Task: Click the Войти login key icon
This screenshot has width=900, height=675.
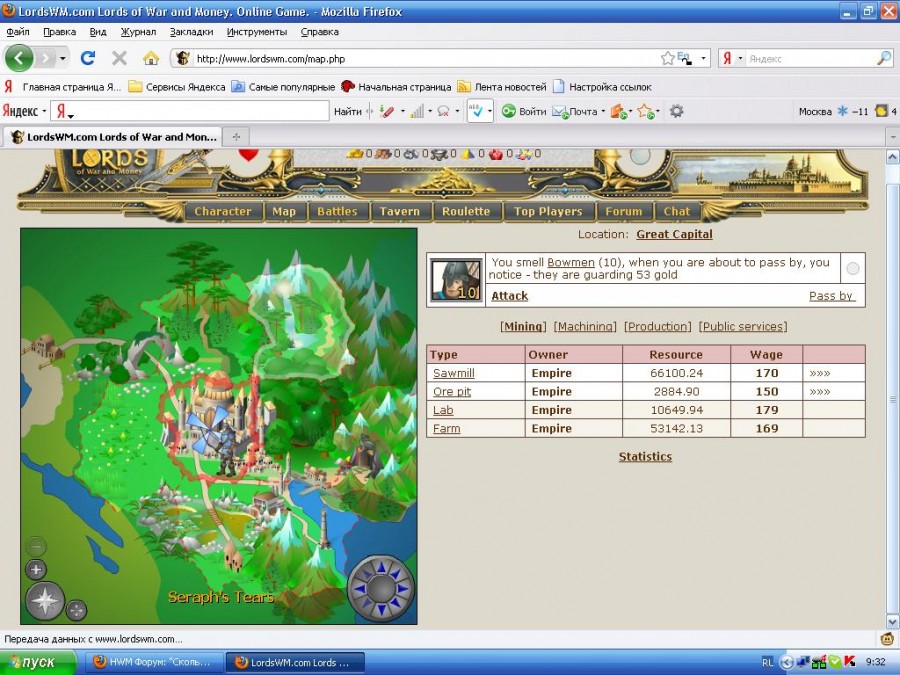Action: click(x=509, y=111)
